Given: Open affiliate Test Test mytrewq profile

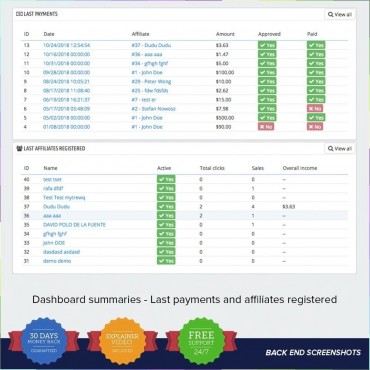Looking at the screenshot, I should [x=64, y=197].
